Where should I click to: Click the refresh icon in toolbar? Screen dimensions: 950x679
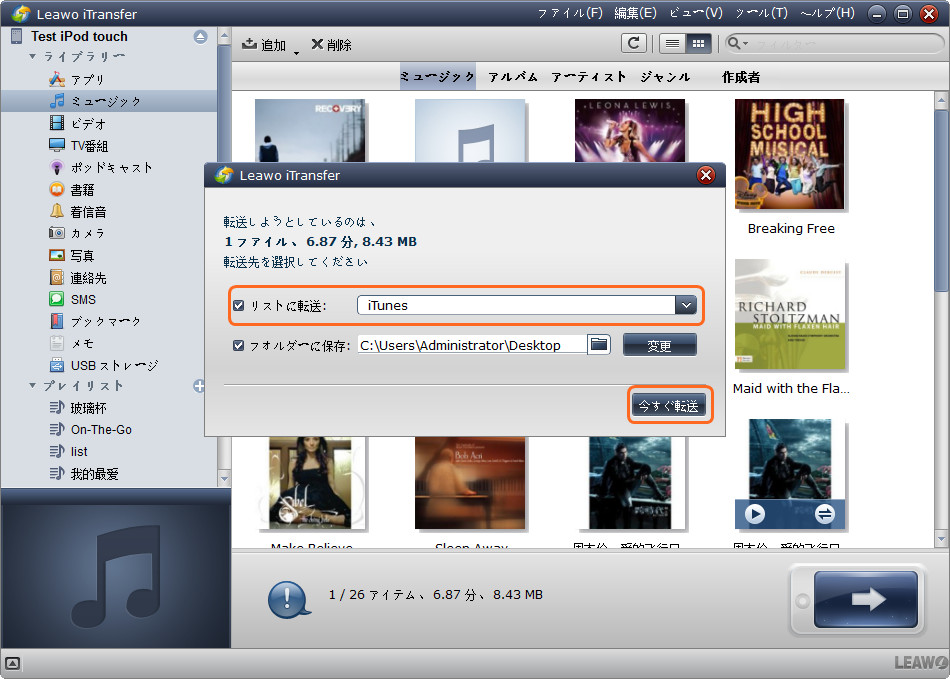(x=634, y=43)
